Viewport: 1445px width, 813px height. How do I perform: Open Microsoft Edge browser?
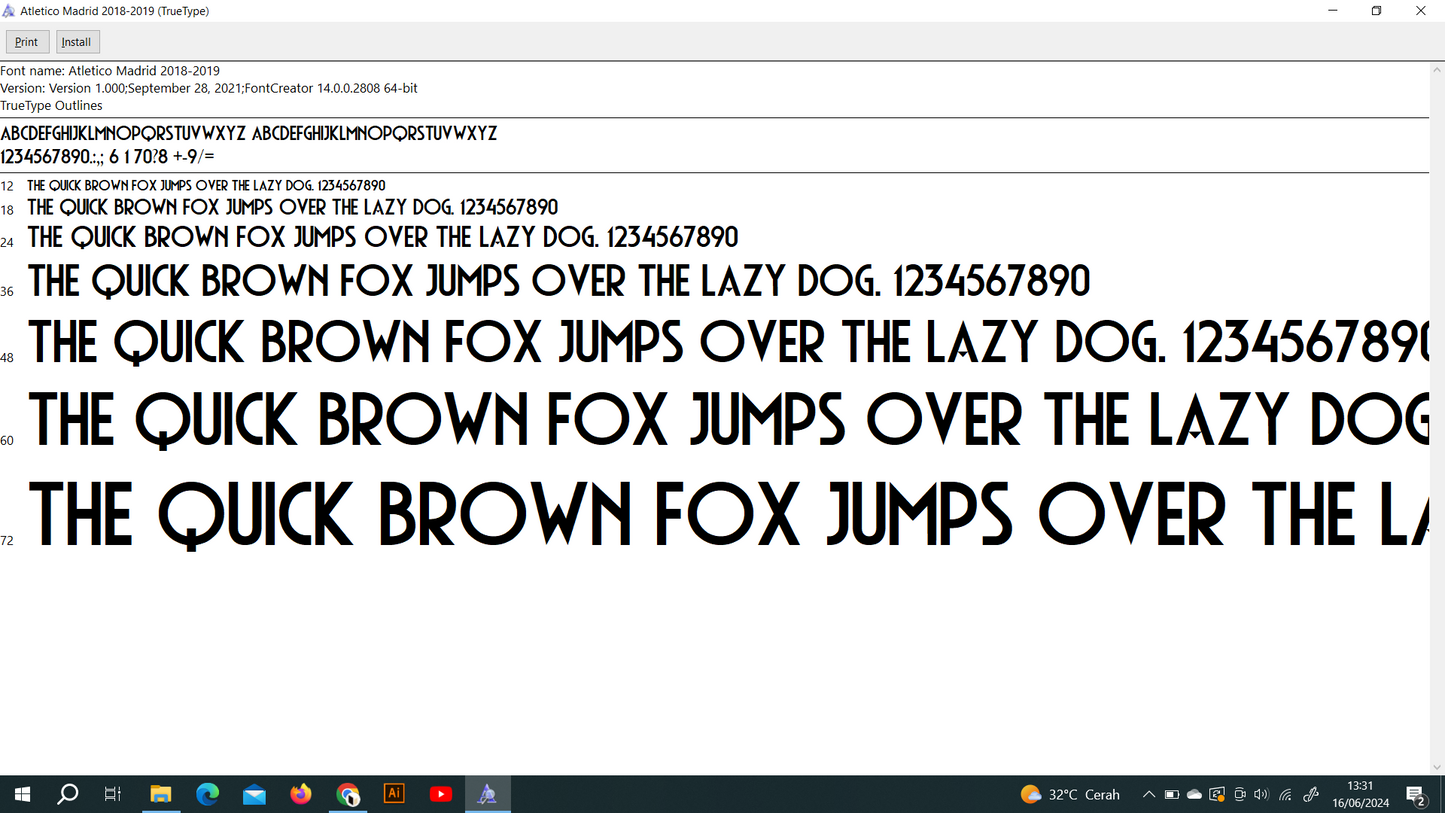click(207, 794)
